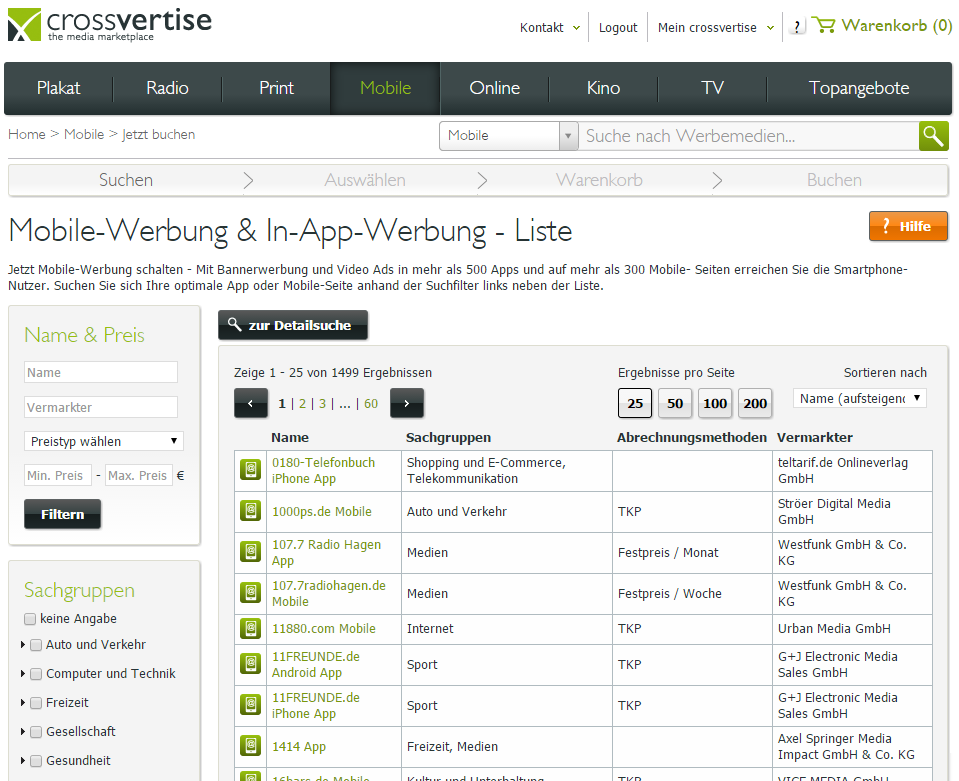
Task: Click mobile icon for 11880.com Mobile
Action: (x=251, y=628)
